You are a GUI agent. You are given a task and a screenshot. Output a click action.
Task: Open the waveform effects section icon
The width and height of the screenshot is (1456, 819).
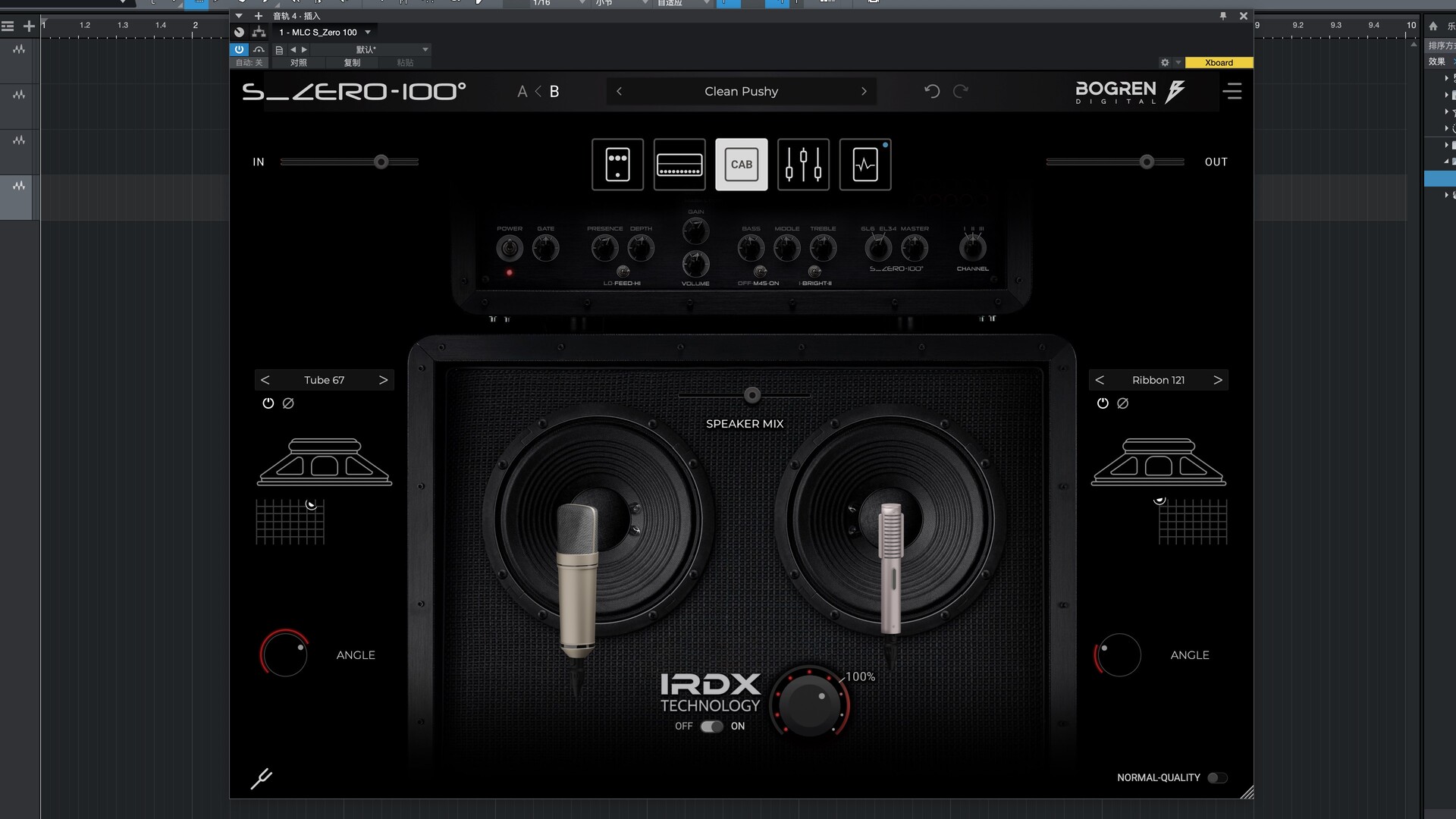tap(865, 164)
